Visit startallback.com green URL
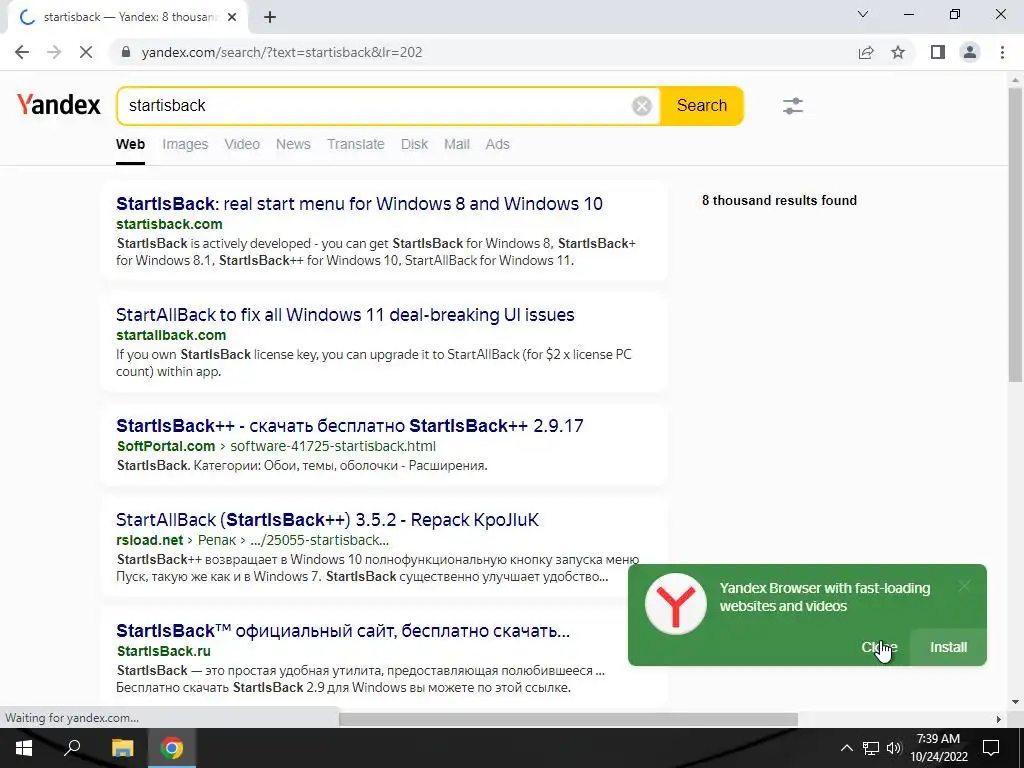Screen dimensions: 1024x768 pyautogui.click(x=171, y=335)
